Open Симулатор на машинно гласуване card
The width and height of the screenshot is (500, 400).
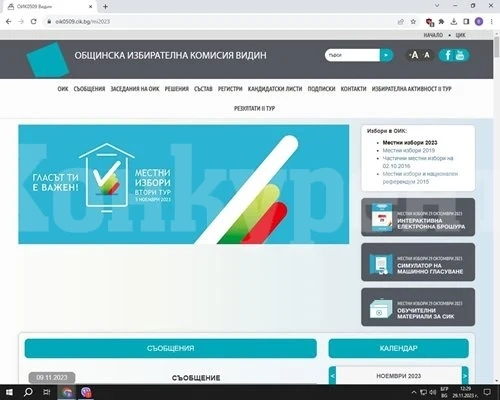click(x=418, y=262)
